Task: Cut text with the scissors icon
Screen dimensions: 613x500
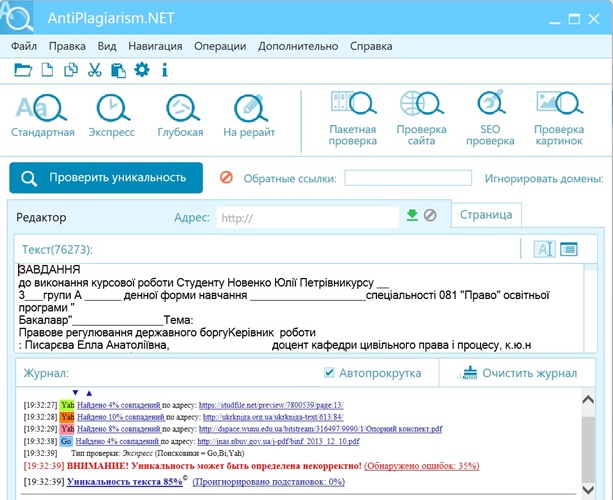Action: 95,70
